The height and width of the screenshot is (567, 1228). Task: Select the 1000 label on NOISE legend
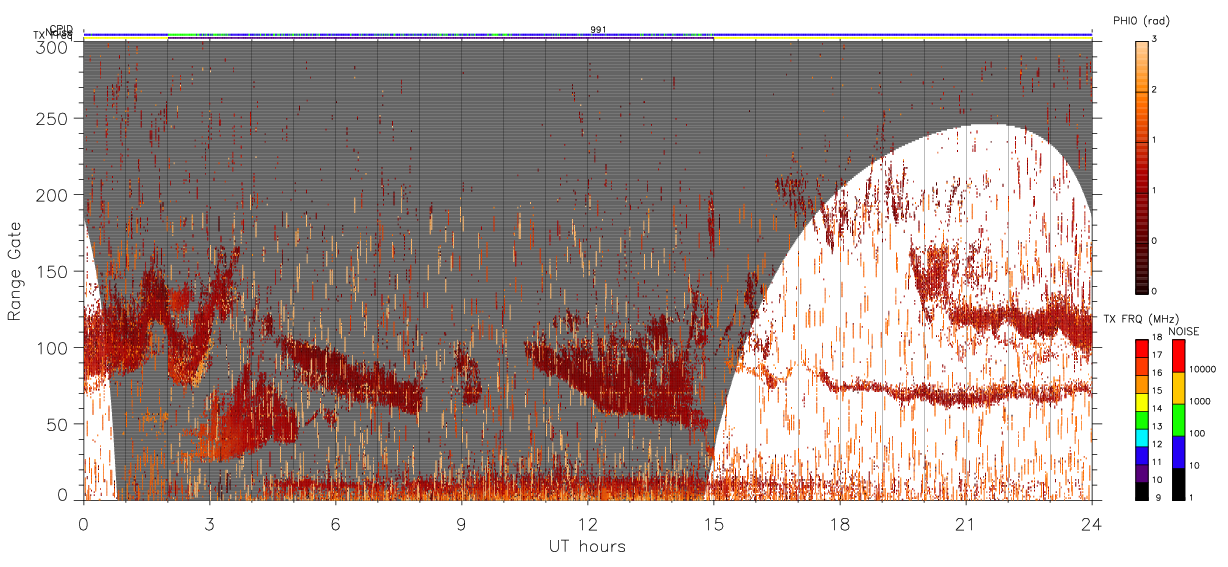(1201, 400)
